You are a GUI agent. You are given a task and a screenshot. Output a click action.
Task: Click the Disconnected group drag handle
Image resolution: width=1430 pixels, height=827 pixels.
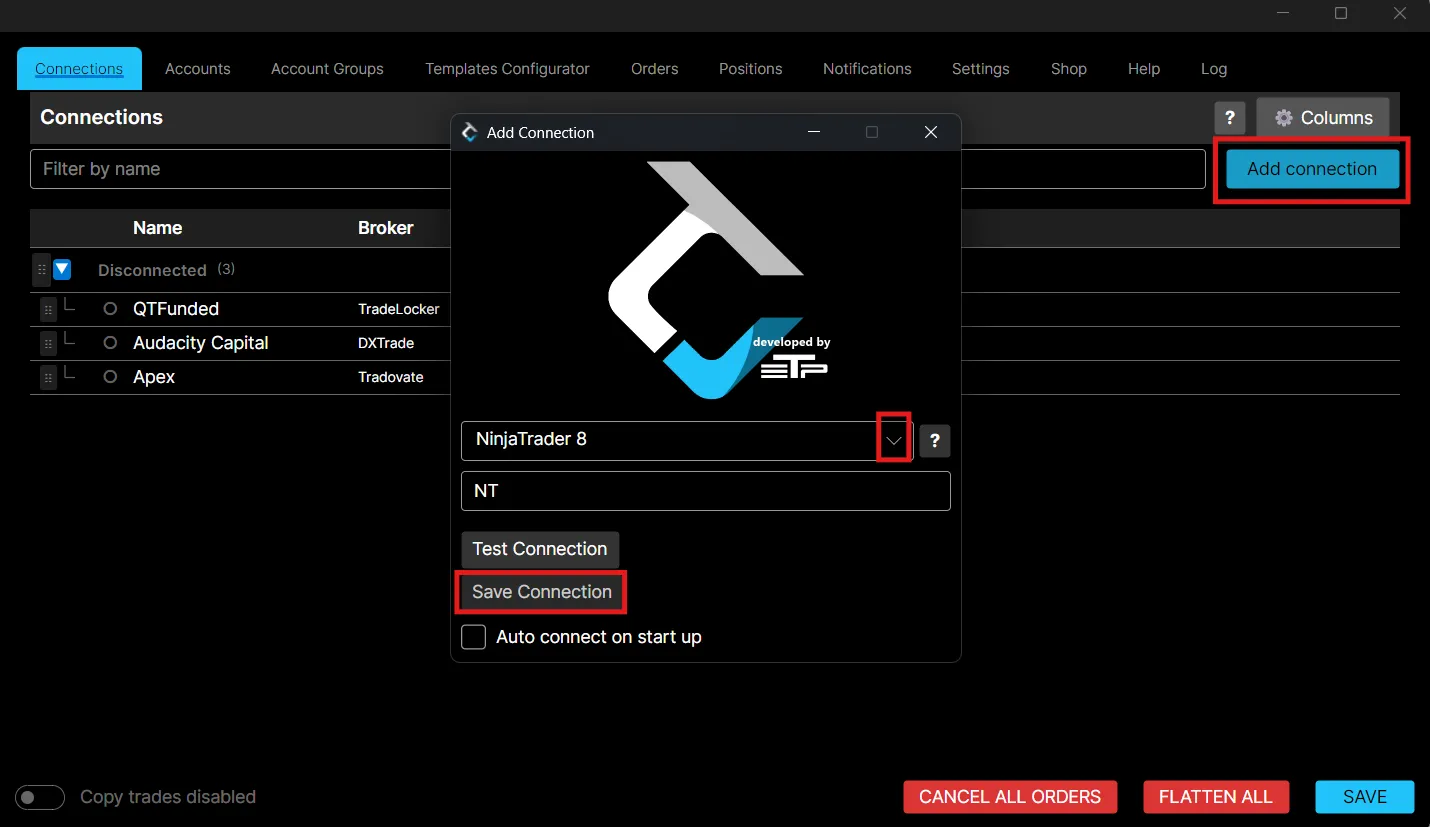point(41,270)
